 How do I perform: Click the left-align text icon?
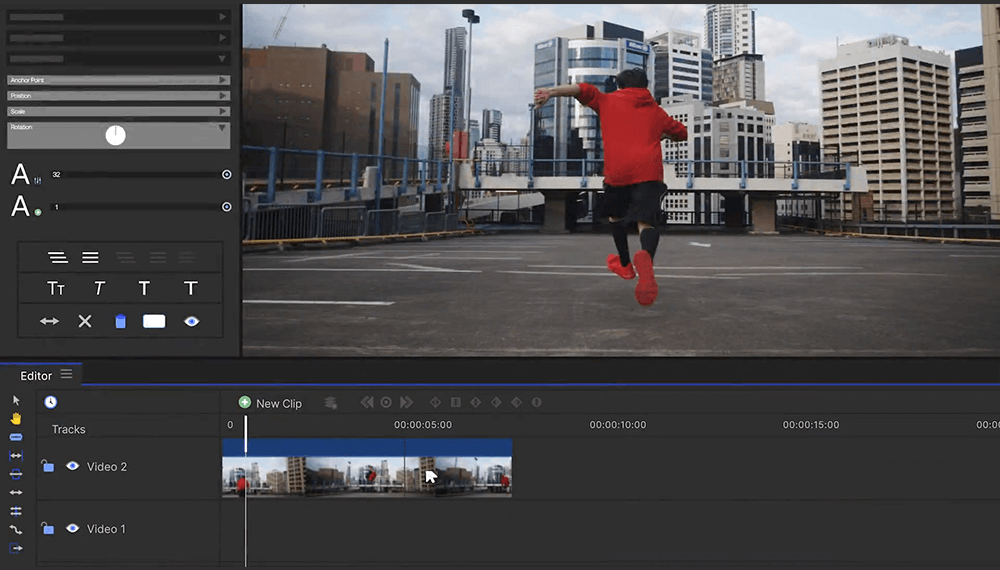(x=57, y=258)
